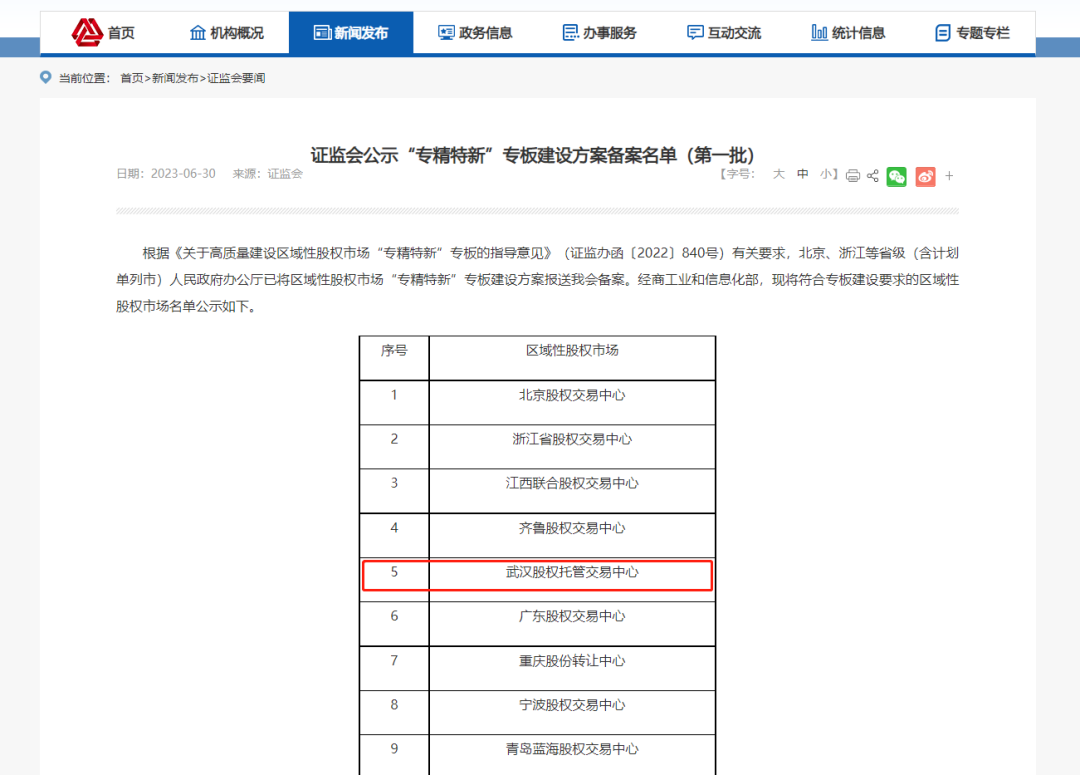1080x775 pixels.
Task: Click the cell 重庆股份转让中心
Action: (572, 661)
